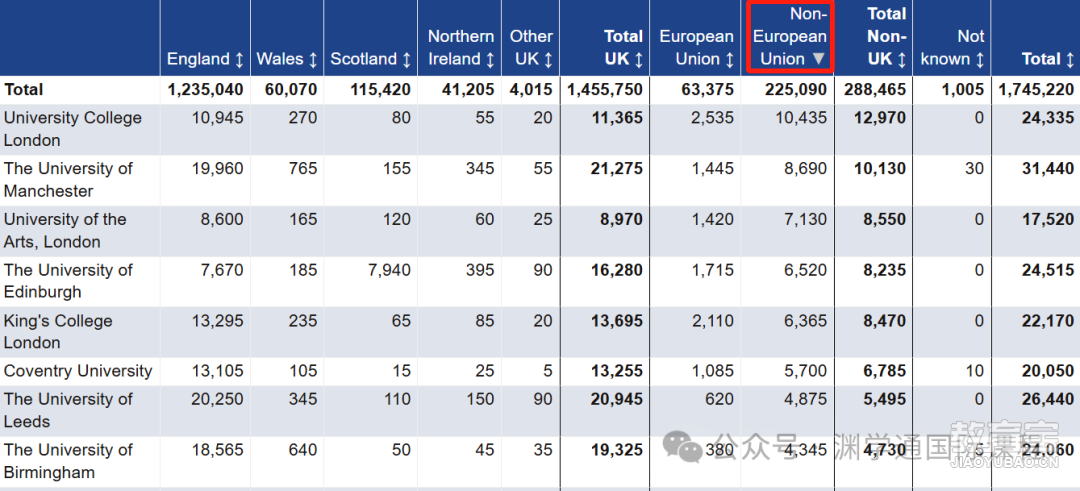This screenshot has height=491, width=1080.
Task: Click Coventry Non-EU value 5,700
Action: tap(805, 371)
